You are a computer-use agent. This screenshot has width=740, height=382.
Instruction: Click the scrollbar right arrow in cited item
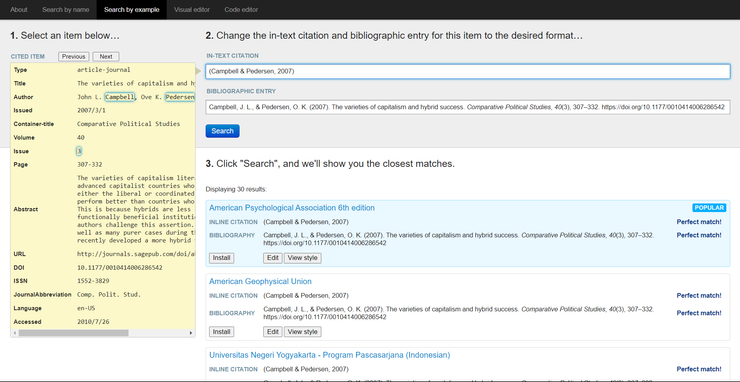pos(191,333)
